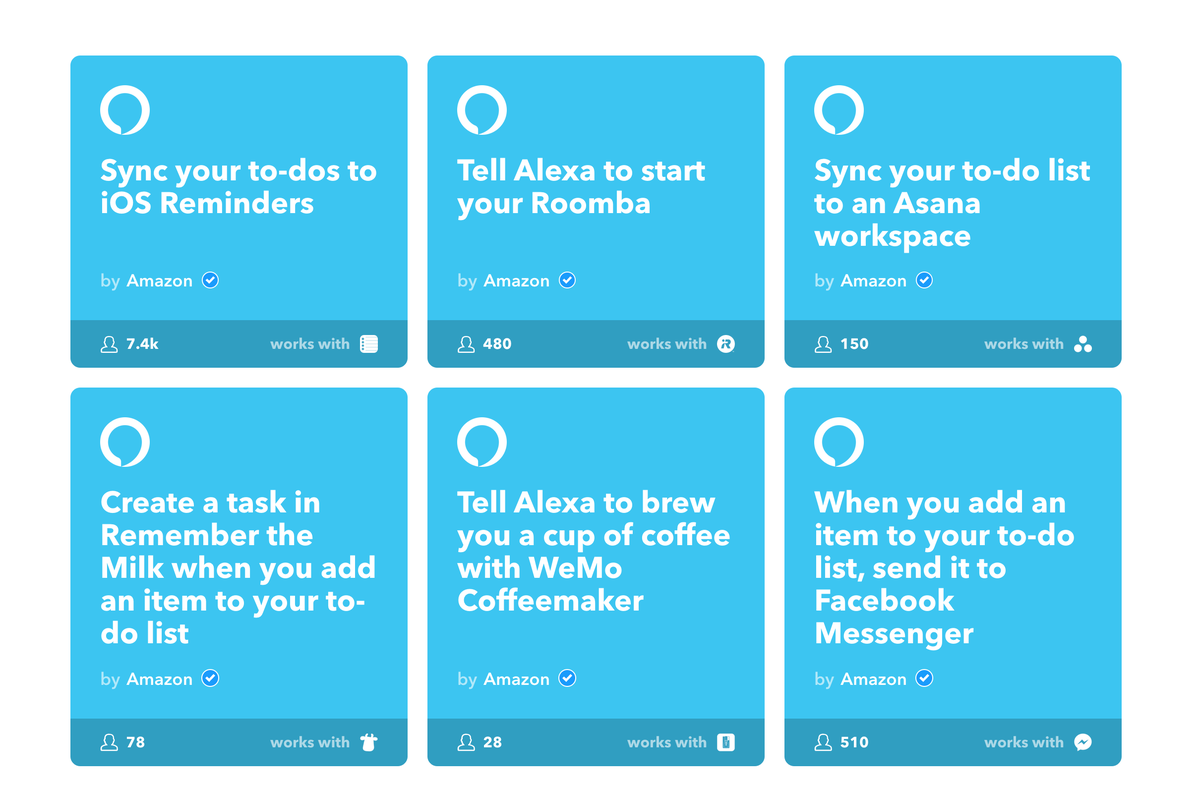
Task: Open 'Sync your to-do list to Asana' applet
Action: (x=952, y=203)
